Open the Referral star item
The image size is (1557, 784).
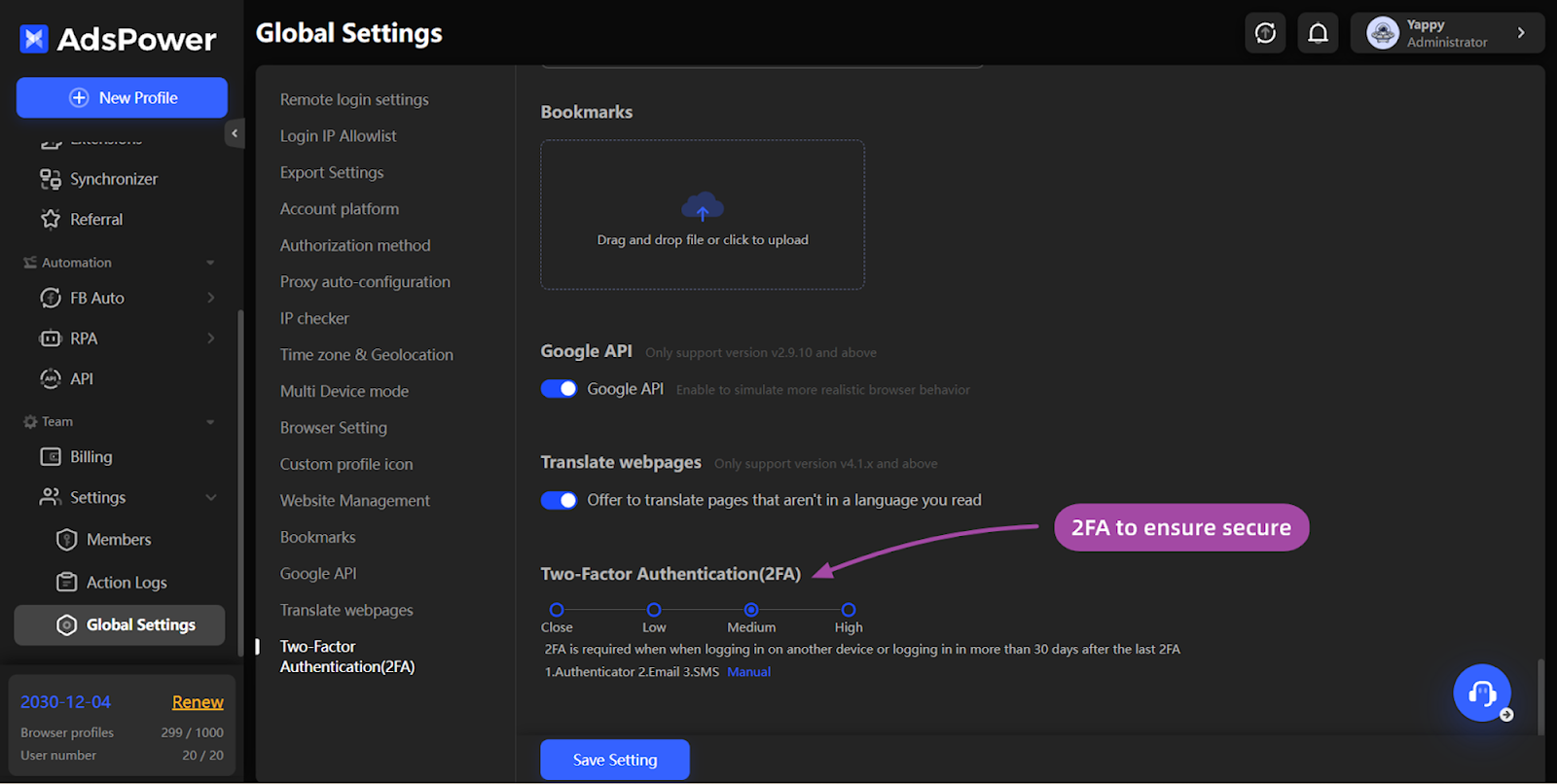51,219
